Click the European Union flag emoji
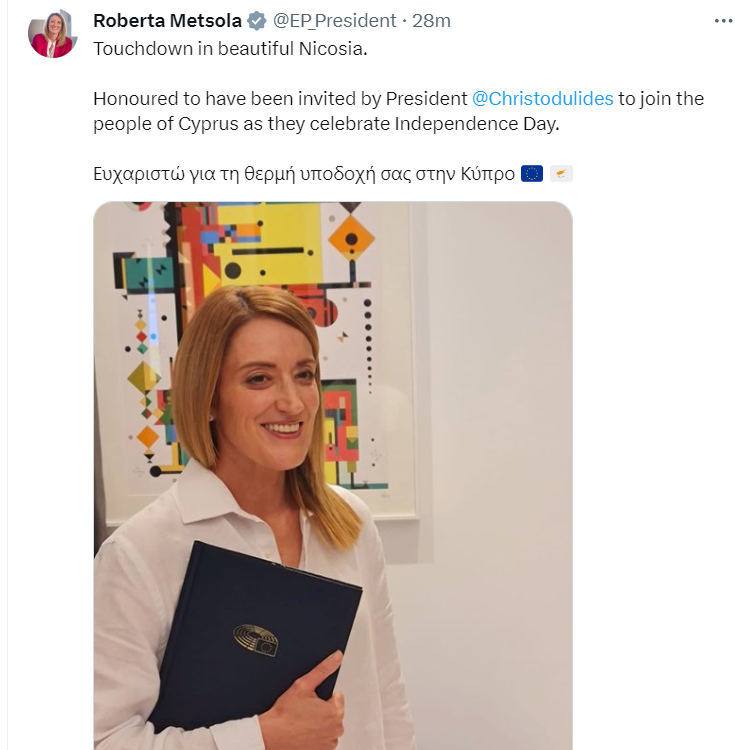 [532, 174]
